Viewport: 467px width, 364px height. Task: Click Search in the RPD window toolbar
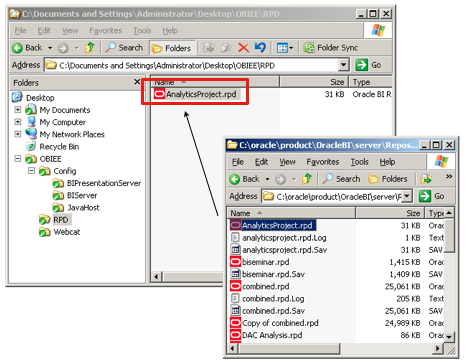point(124,48)
